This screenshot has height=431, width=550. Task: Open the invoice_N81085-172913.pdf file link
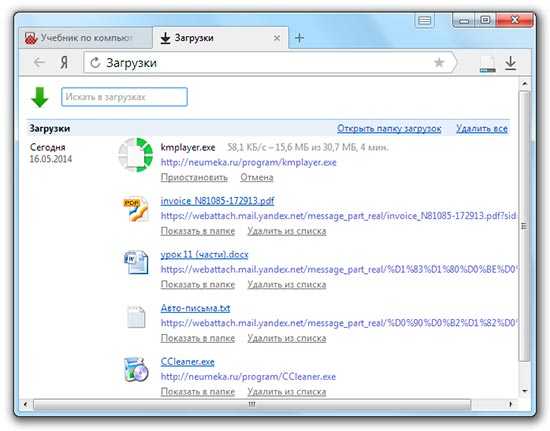click(x=217, y=201)
